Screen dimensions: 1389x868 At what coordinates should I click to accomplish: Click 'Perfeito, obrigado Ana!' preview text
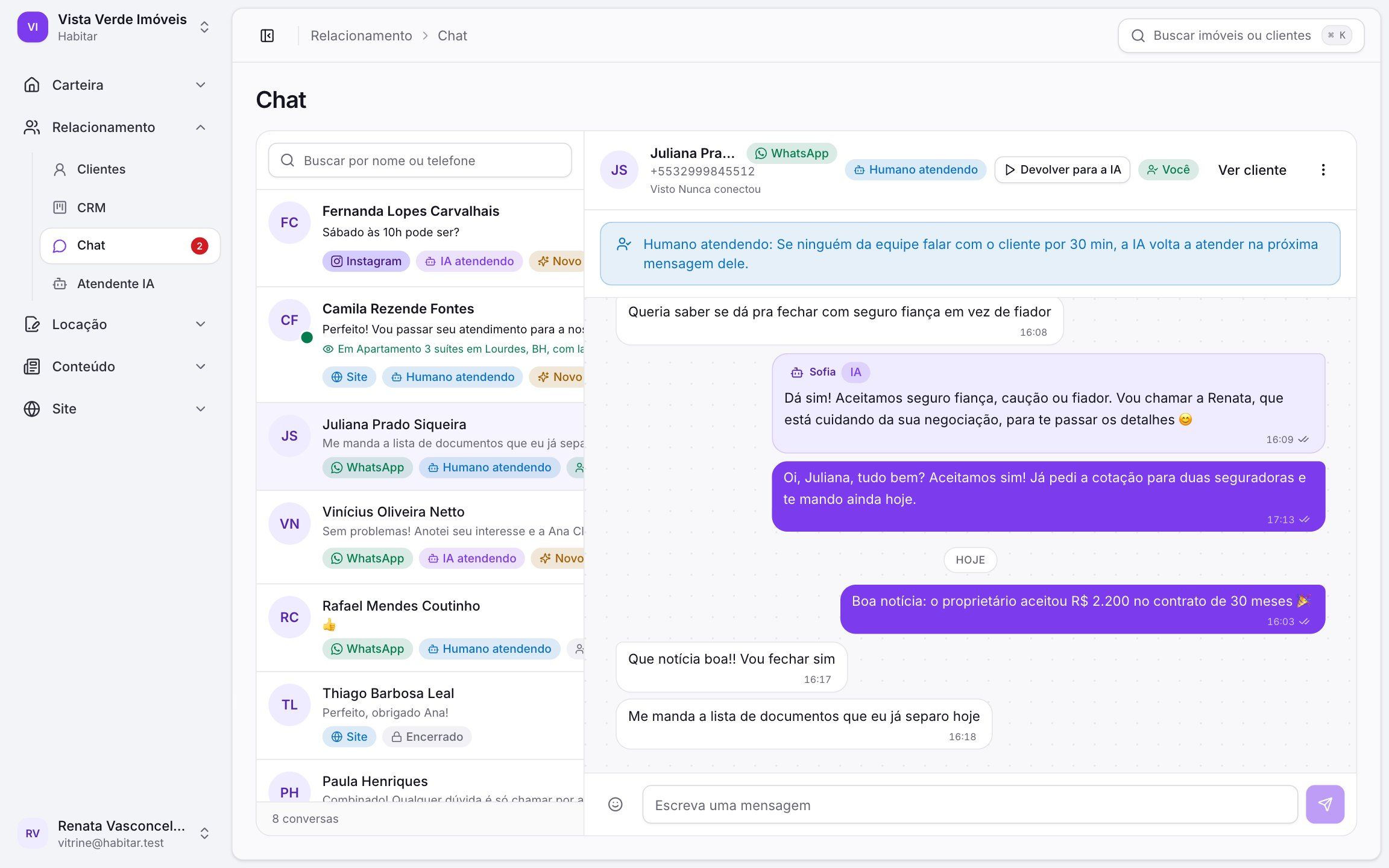tap(385, 712)
